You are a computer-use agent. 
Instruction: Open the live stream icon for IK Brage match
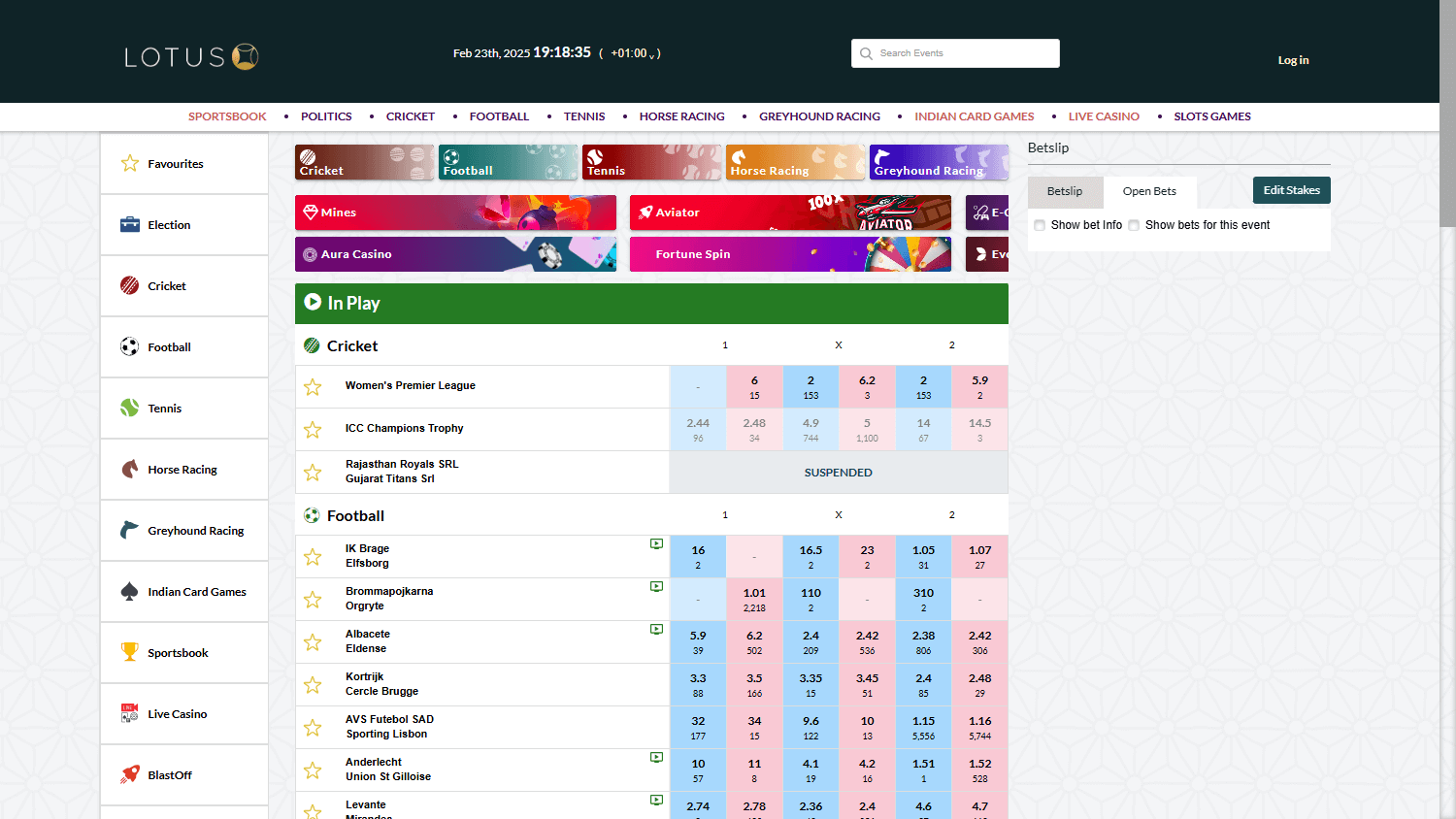(x=656, y=543)
